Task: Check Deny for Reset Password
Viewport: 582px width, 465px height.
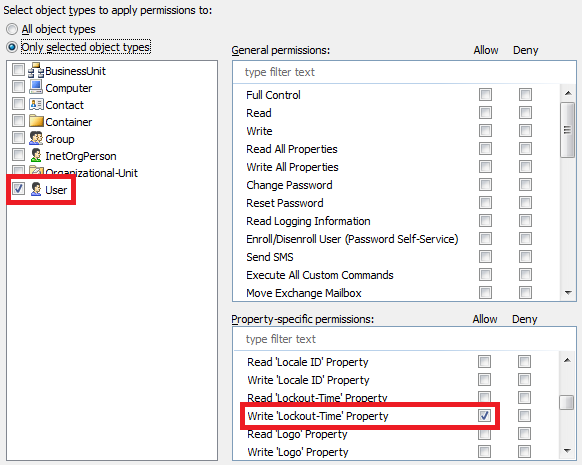Action: click(x=525, y=203)
